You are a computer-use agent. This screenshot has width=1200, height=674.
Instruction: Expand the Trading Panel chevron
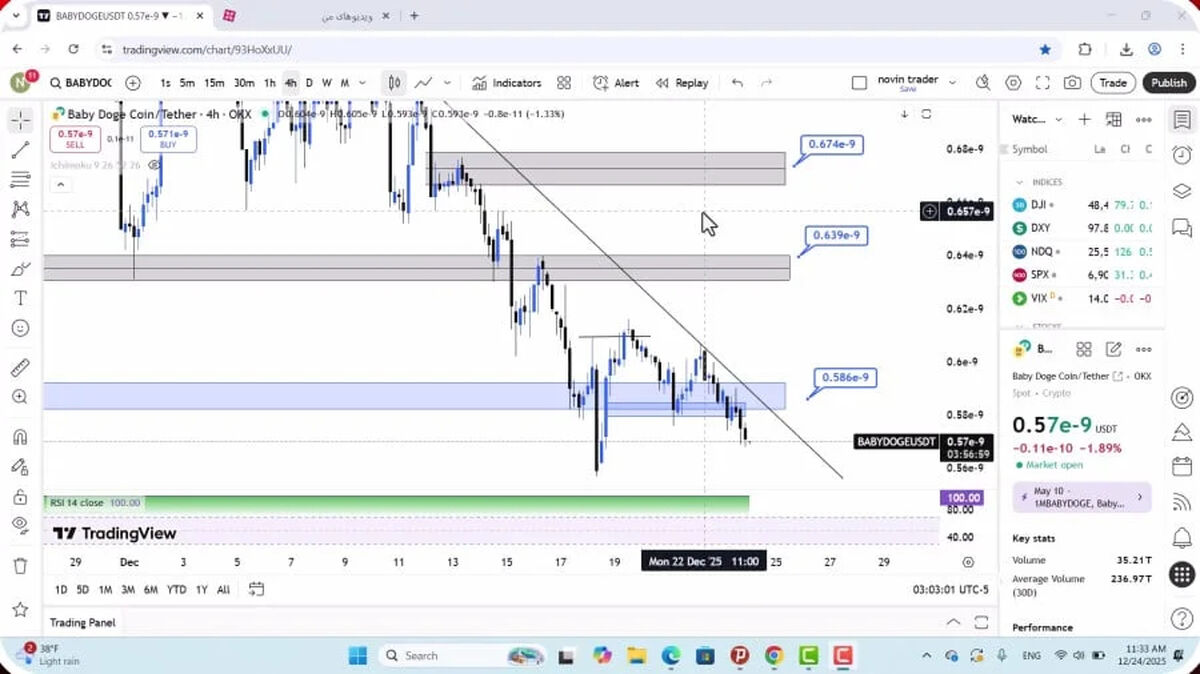pyautogui.click(x=953, y=622)
